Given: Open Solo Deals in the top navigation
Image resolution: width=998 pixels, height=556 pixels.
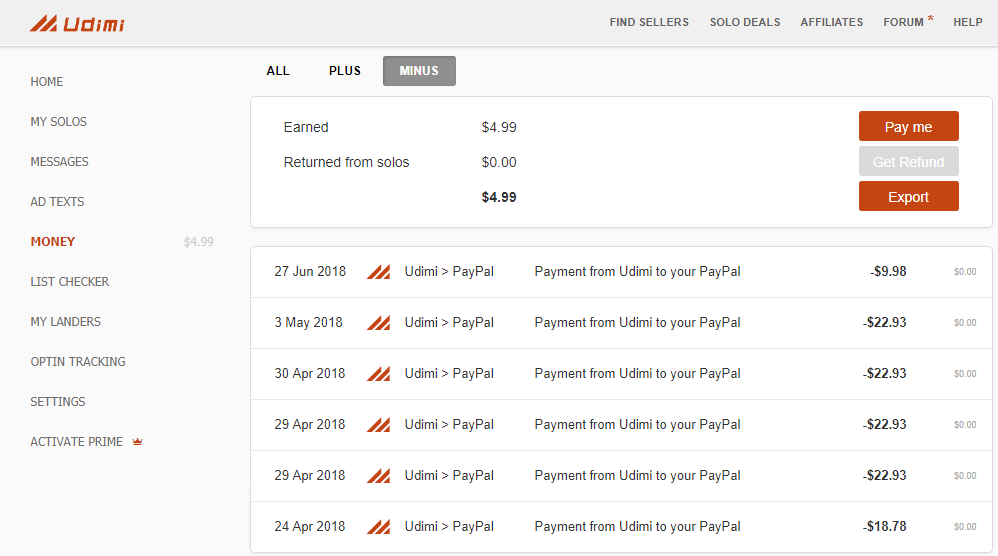Looking at the screenshot, I should click(x=745, y=22).
